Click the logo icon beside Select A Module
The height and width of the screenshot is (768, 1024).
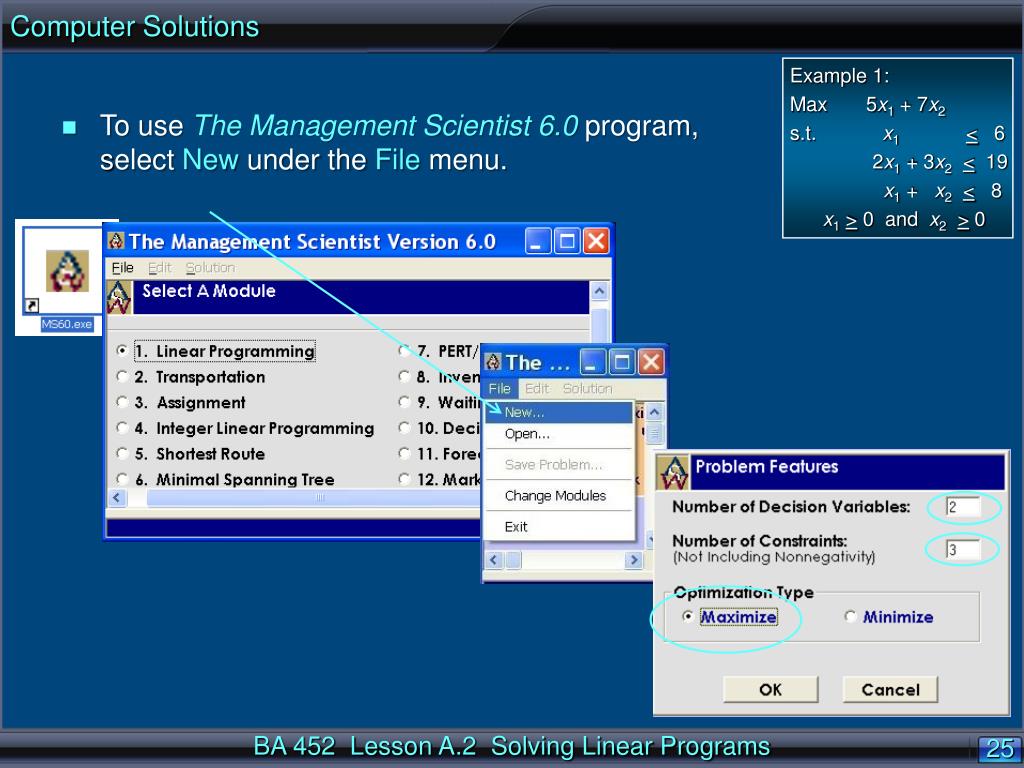click(119, 297)
